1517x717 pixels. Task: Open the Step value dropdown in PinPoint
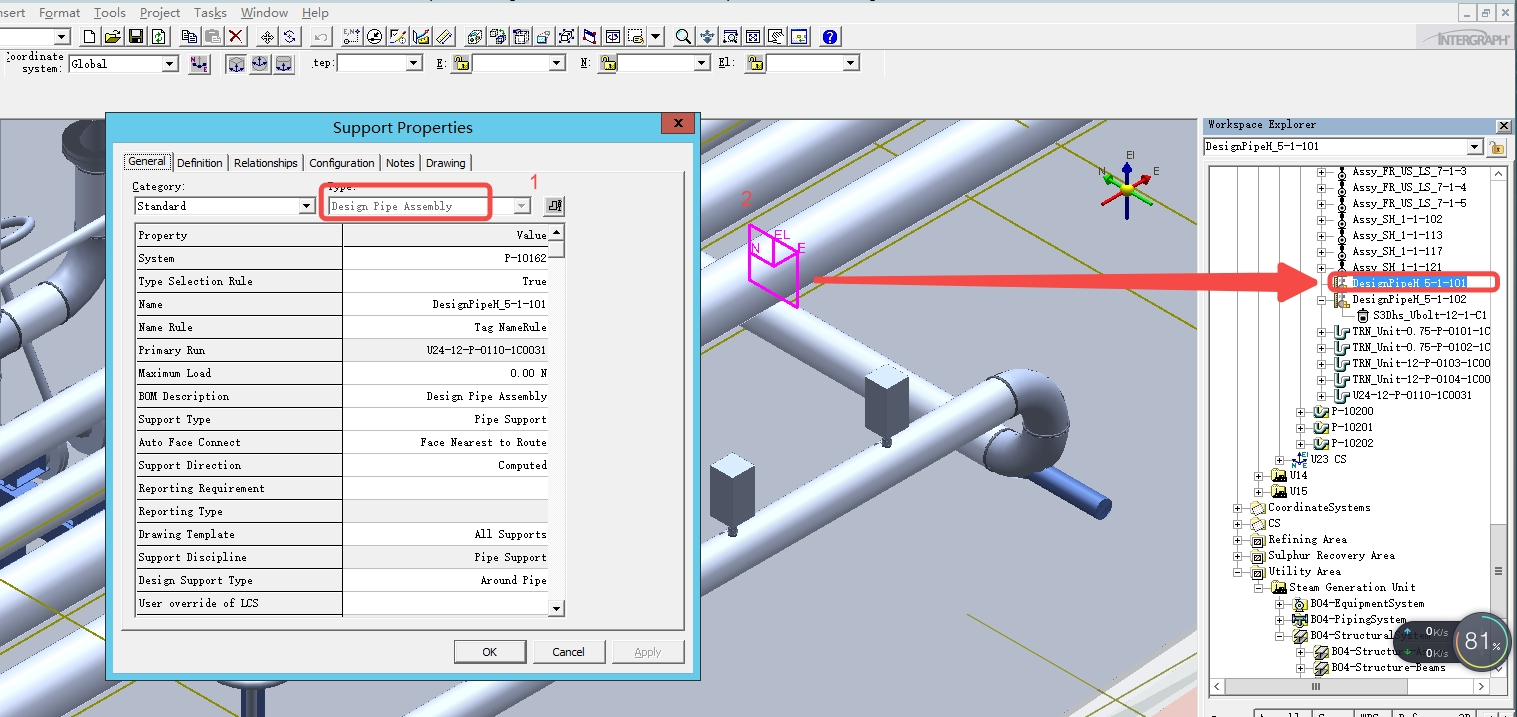coord(413,63)
